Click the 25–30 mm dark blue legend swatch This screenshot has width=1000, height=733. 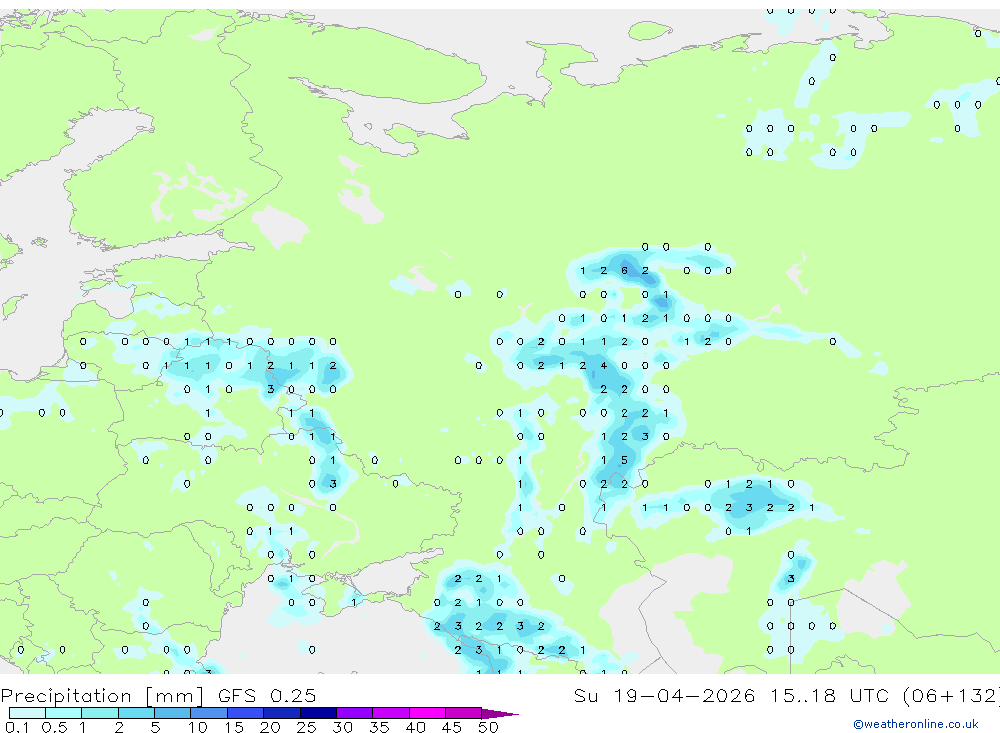click(x=318, y=713)
